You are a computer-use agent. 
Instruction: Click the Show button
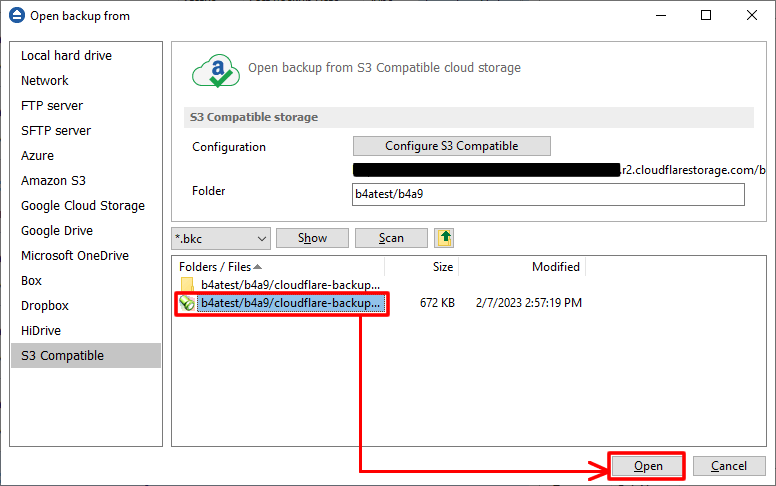(312, 238)
